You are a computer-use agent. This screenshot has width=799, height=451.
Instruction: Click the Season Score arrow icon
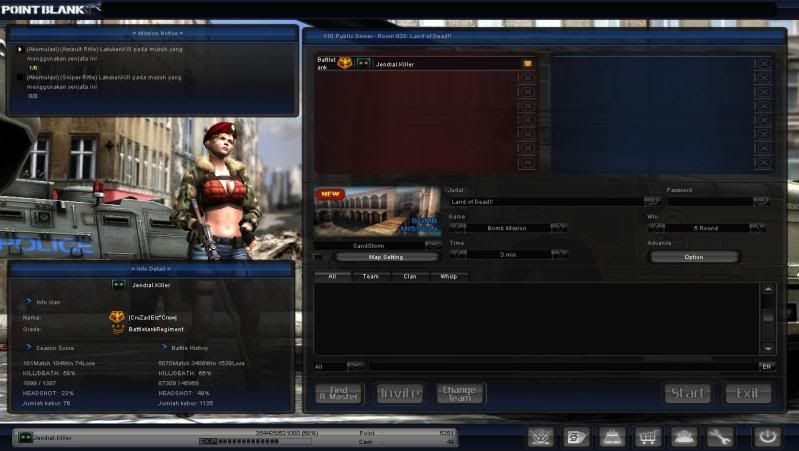(x=29, y=347)
